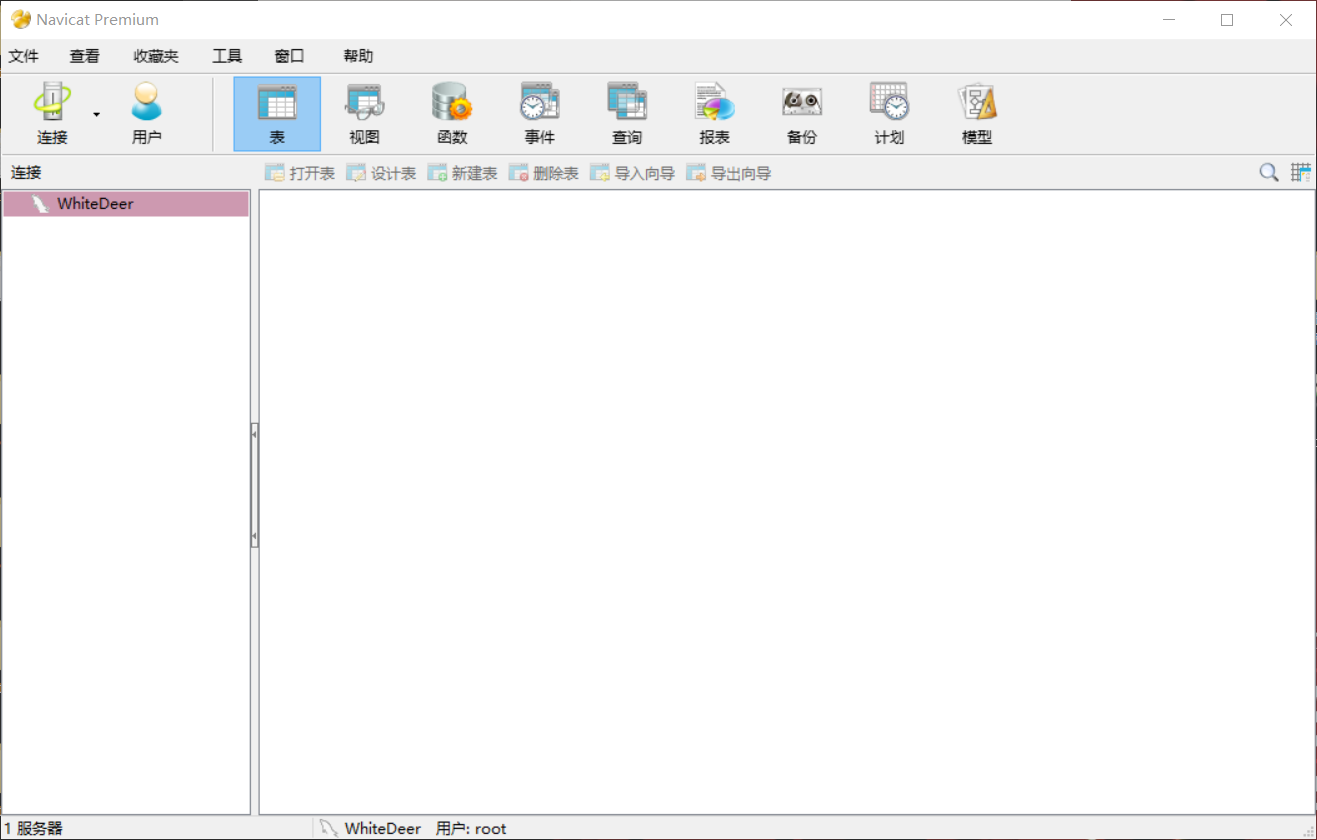
Task: Open the Model (模型) toolbar icon
Action: (x=977, y=114)
